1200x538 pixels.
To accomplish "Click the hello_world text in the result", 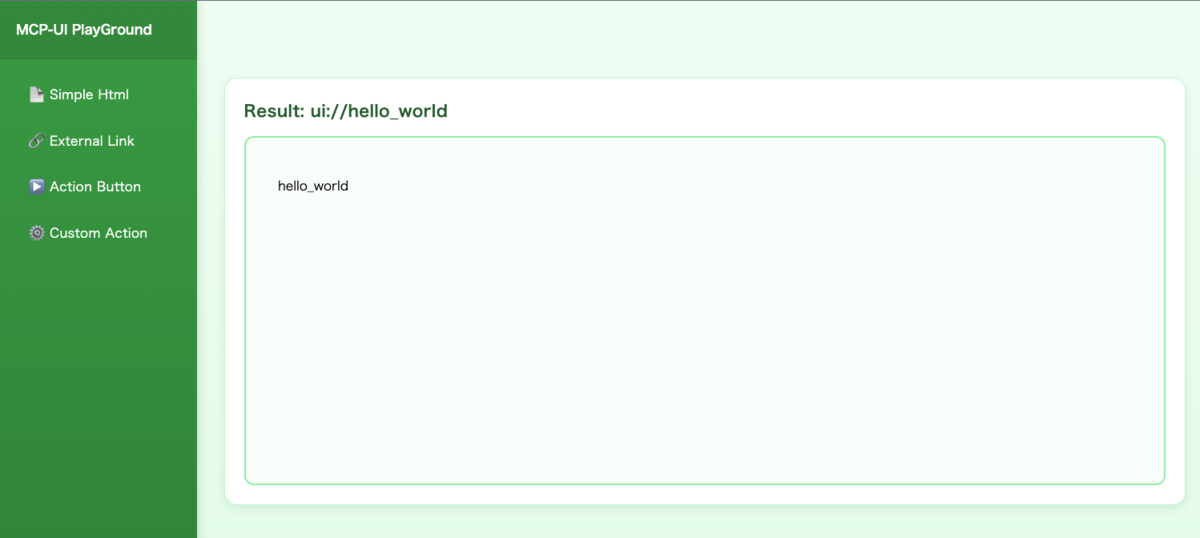I will 313,186.
